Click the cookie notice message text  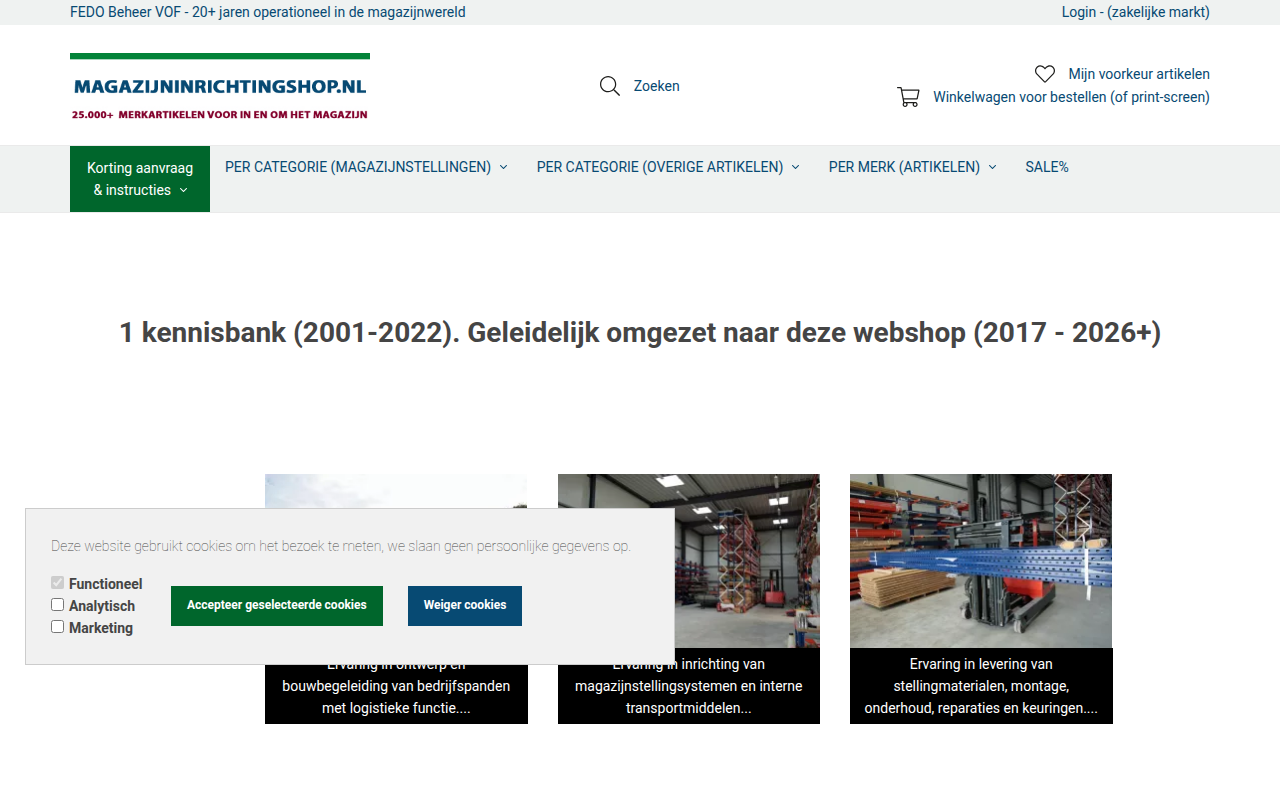click(x=341, y=546)
